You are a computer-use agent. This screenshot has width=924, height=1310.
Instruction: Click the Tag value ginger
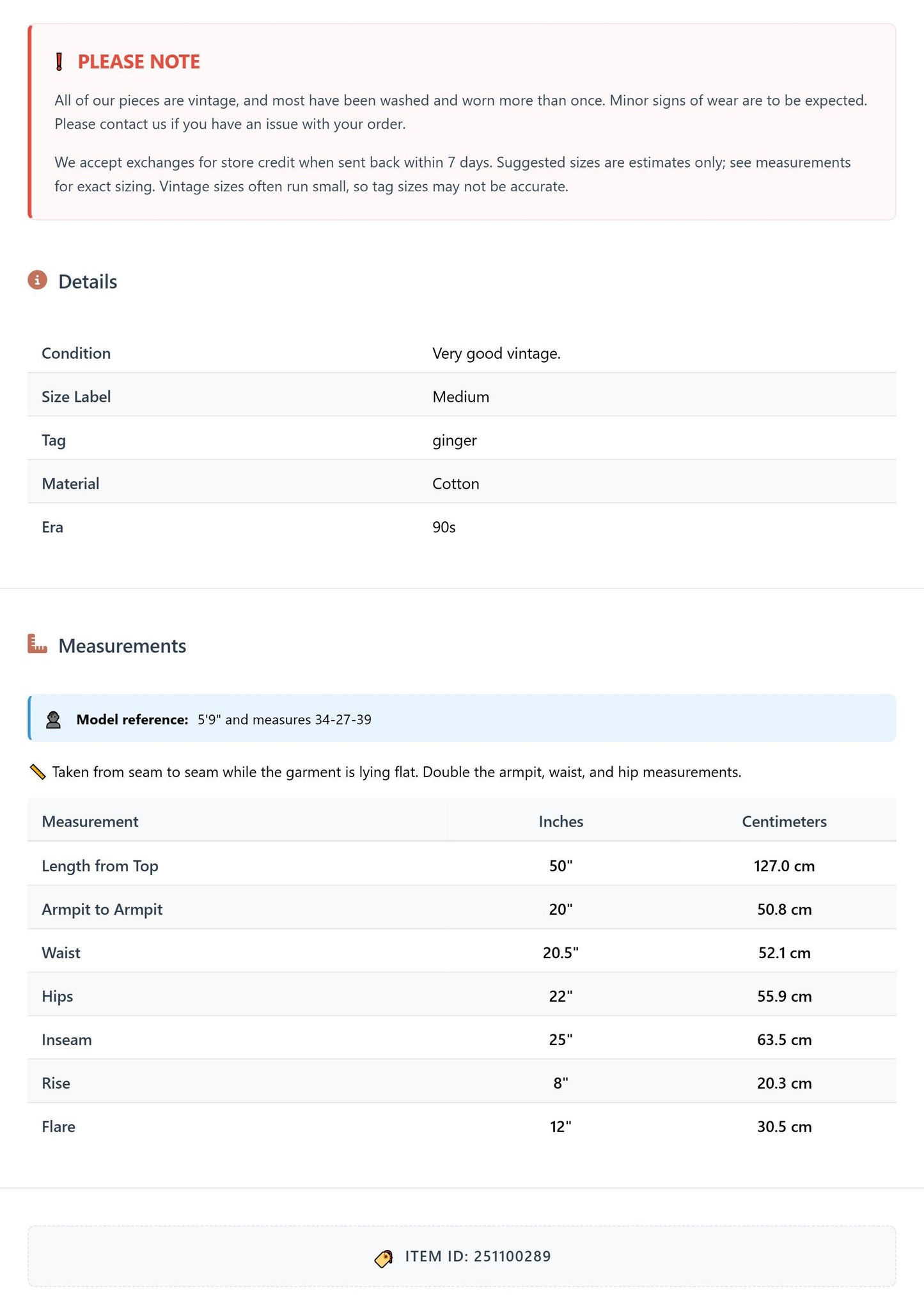click(x=455, y=441)
